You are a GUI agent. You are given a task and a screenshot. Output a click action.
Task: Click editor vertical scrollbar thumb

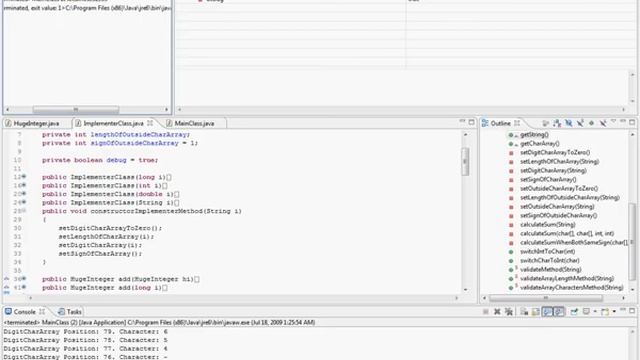(465, 162)
